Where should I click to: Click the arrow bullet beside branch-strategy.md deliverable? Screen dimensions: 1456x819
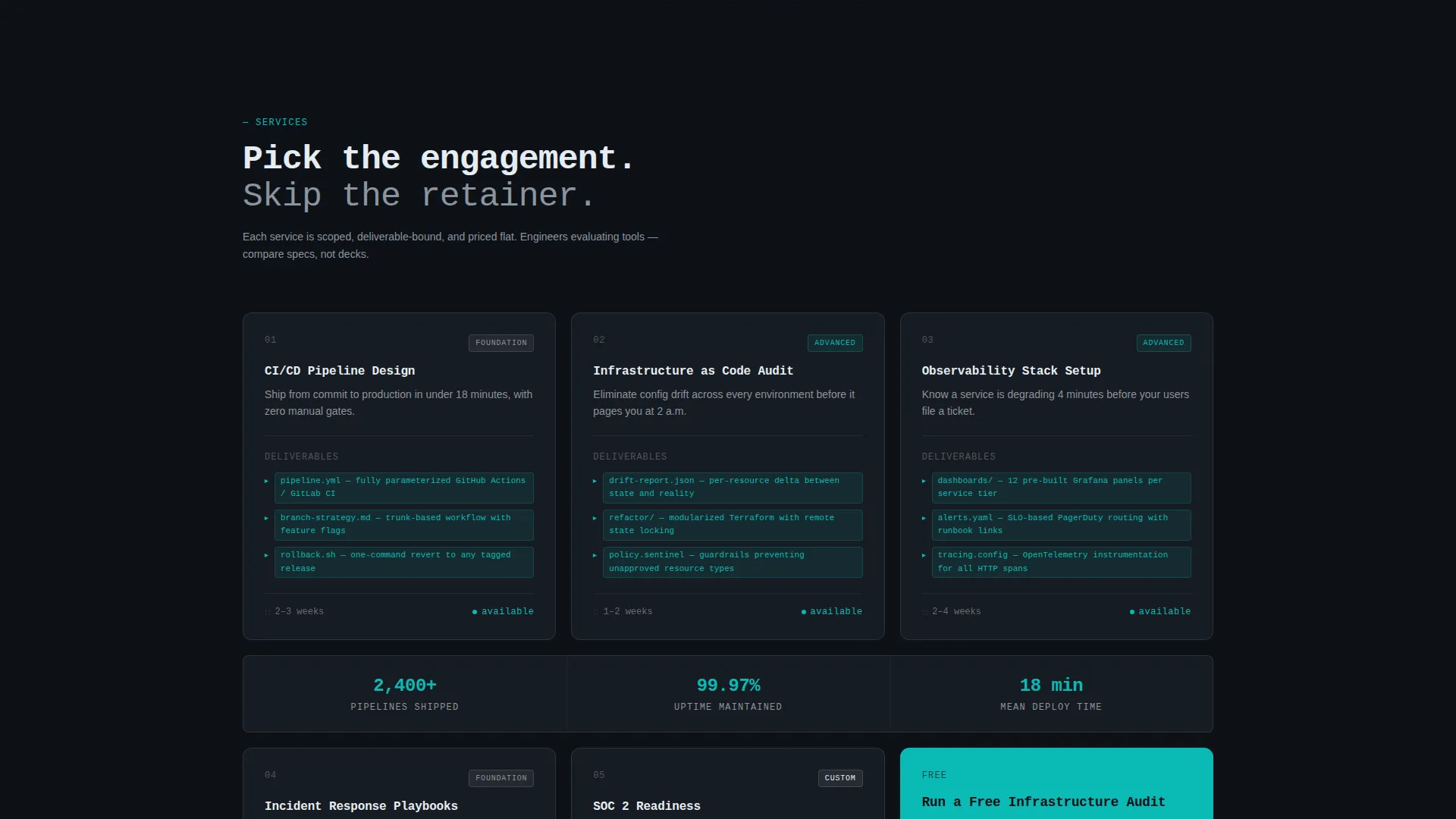(x=266, y=518)
